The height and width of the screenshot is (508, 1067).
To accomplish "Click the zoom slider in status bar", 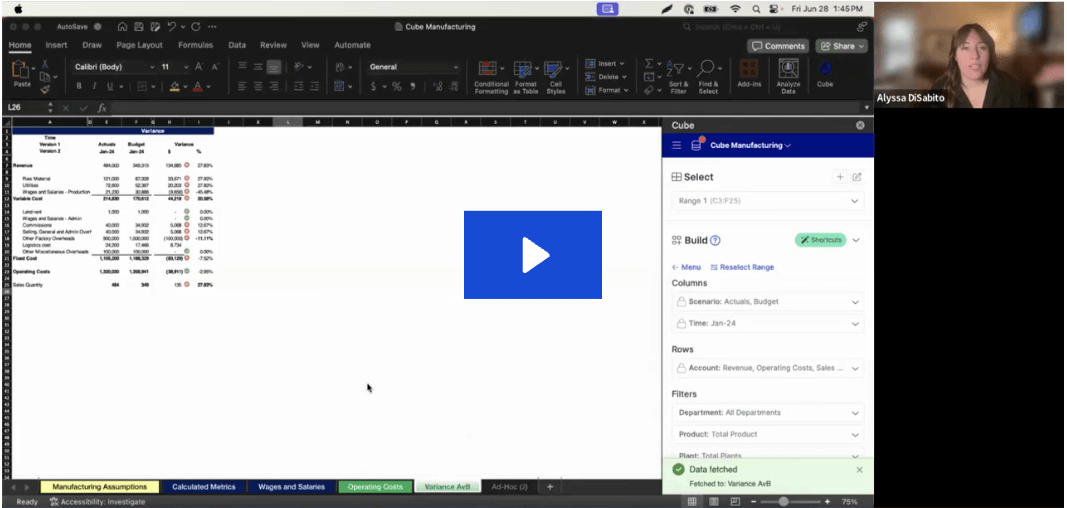I will [783, 501].
